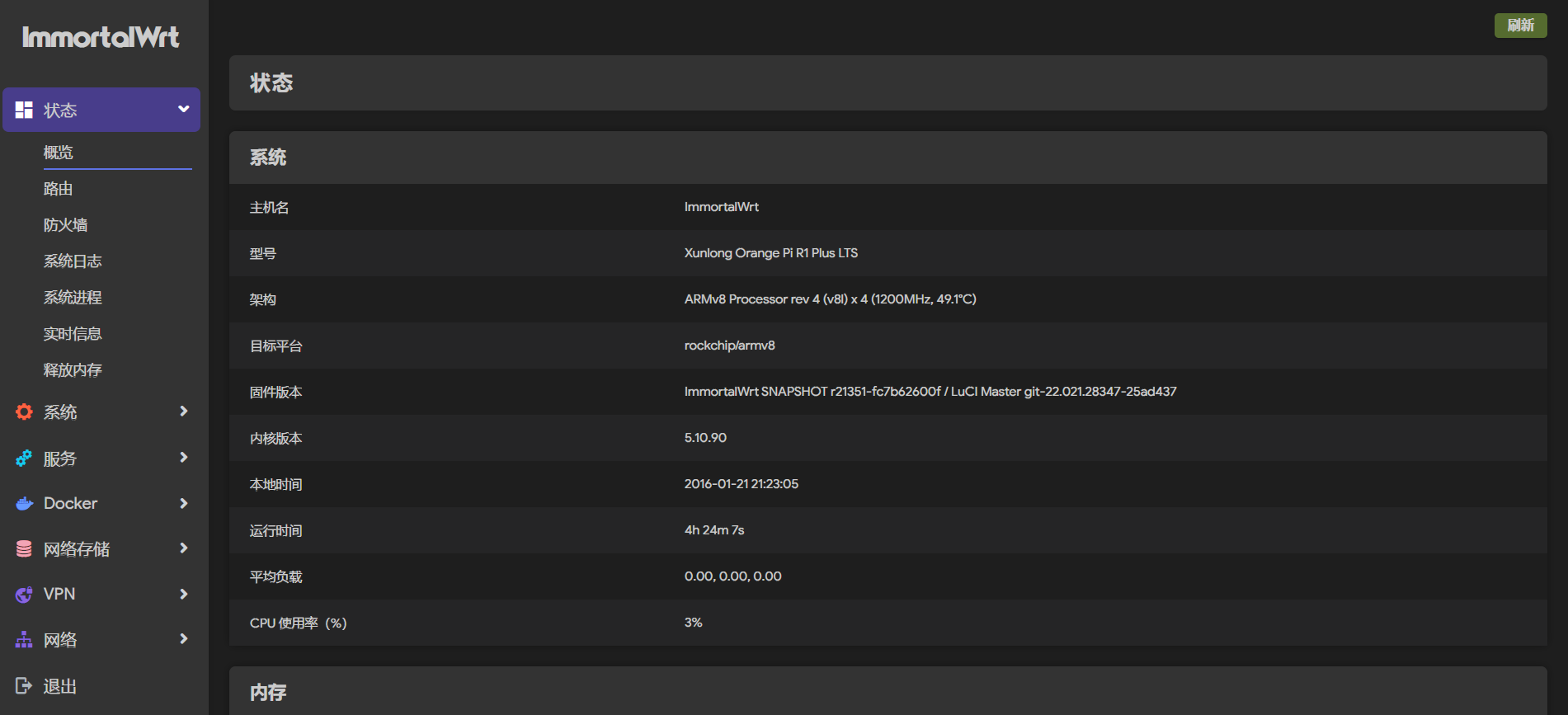Select 释放内存 in the sidebar

click(x=73, y=370)
